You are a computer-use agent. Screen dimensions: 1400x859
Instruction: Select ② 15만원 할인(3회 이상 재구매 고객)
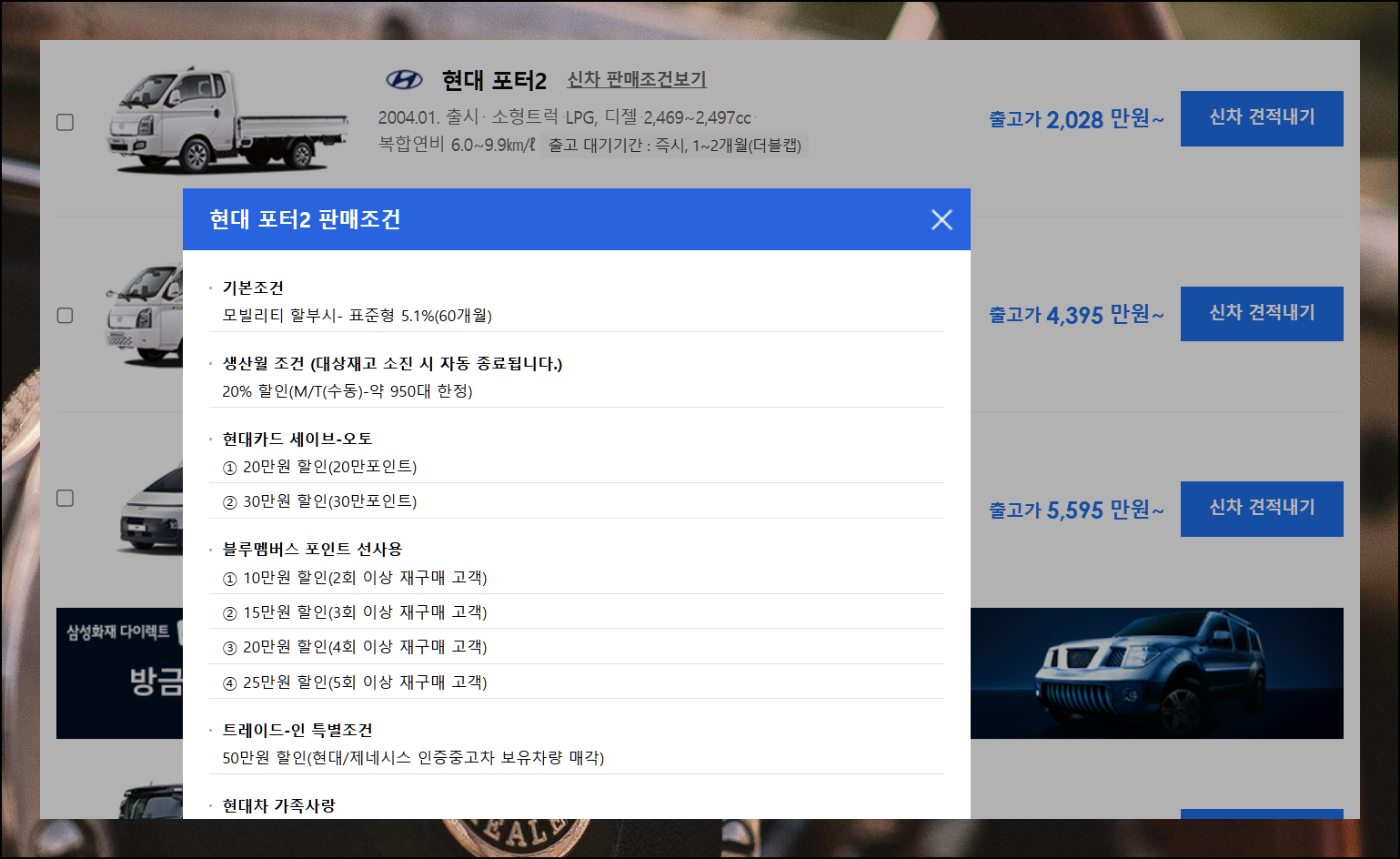click(x=355, y=612)
